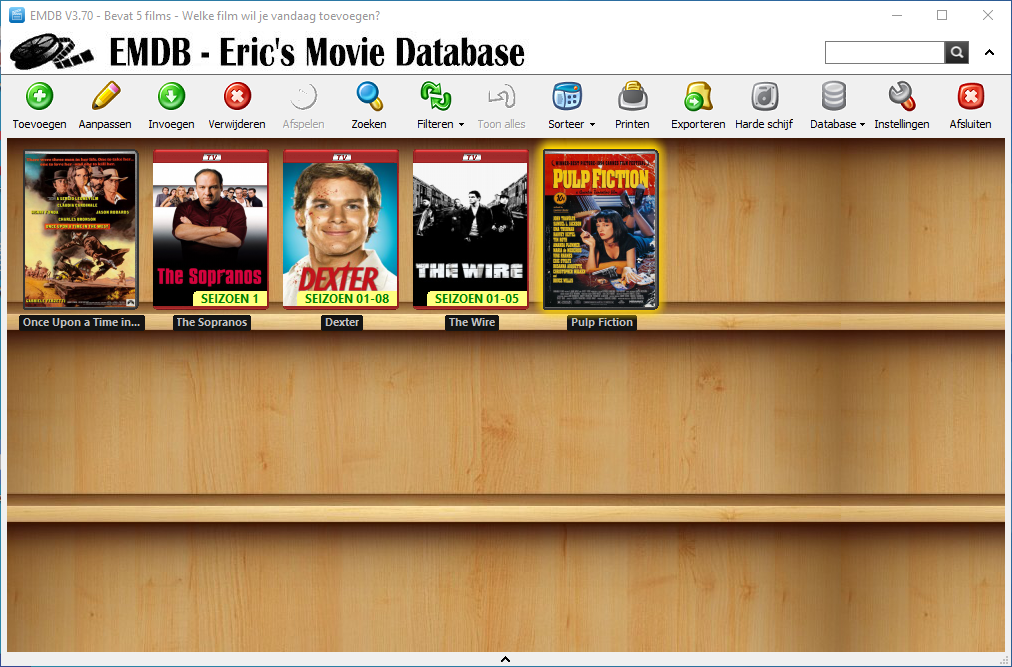Click the Invoegen green download icon

tap(171, 97)
